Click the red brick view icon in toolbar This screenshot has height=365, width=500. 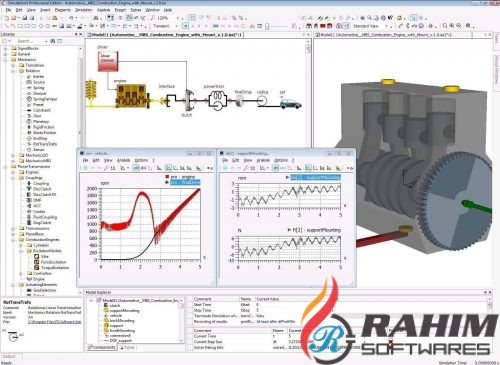click(323, 26)
